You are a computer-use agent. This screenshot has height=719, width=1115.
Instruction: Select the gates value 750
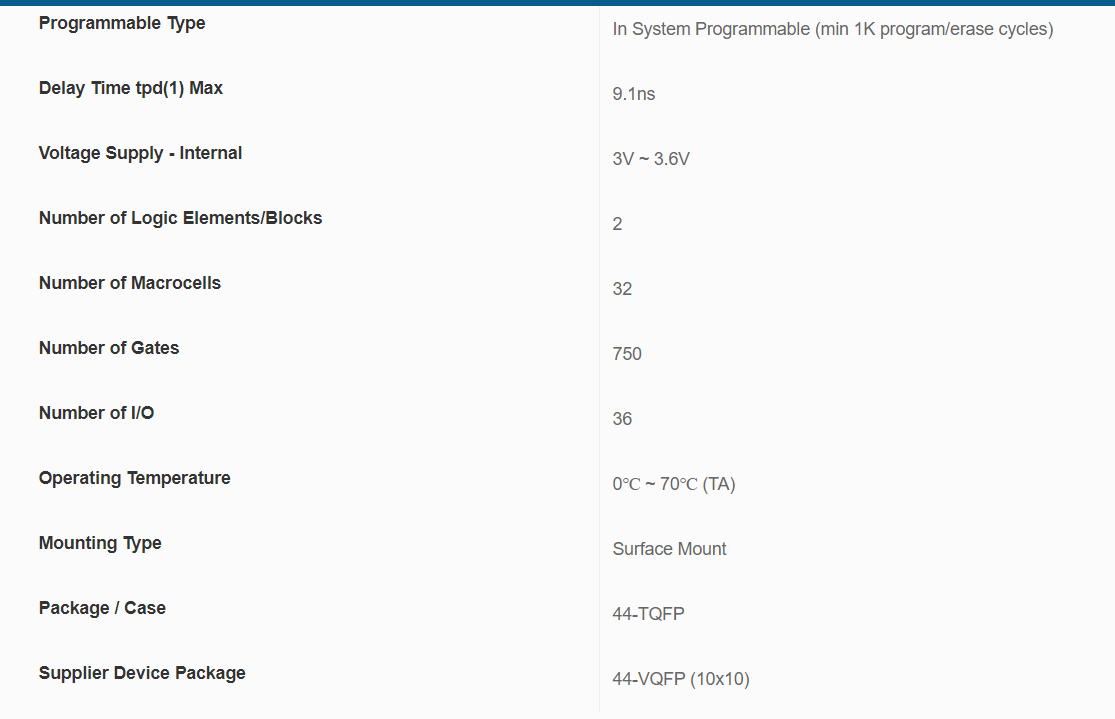click(627, 354)
